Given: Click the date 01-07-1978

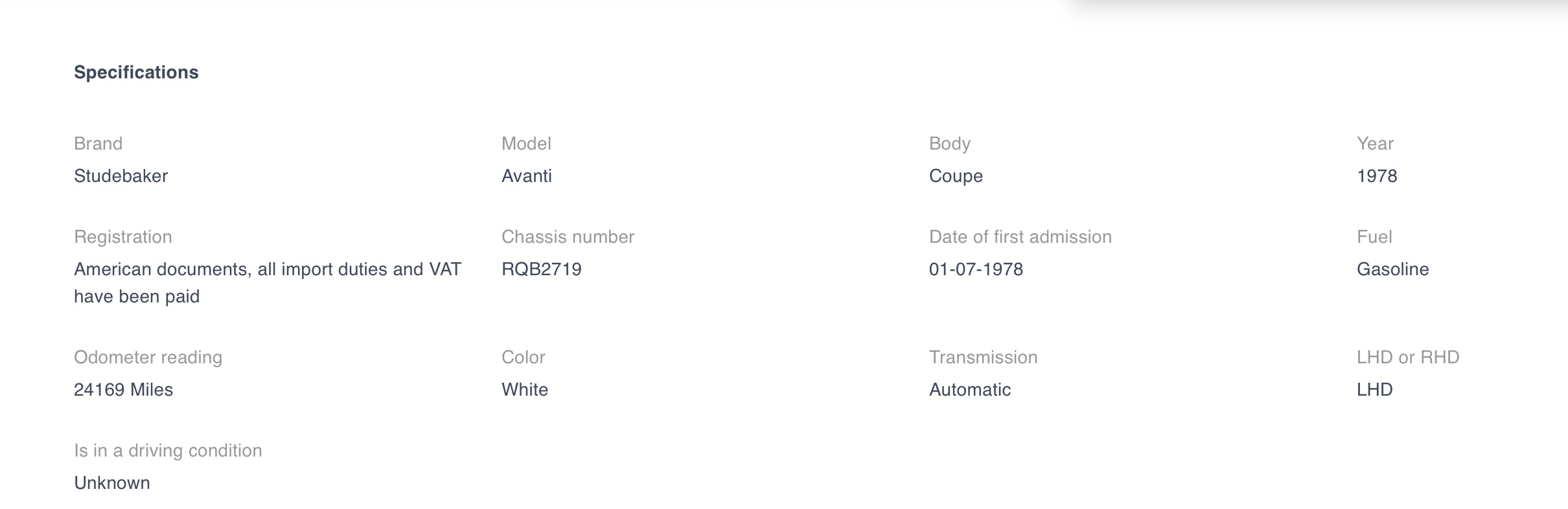Looking at the screenshot, I should [976, 269].
